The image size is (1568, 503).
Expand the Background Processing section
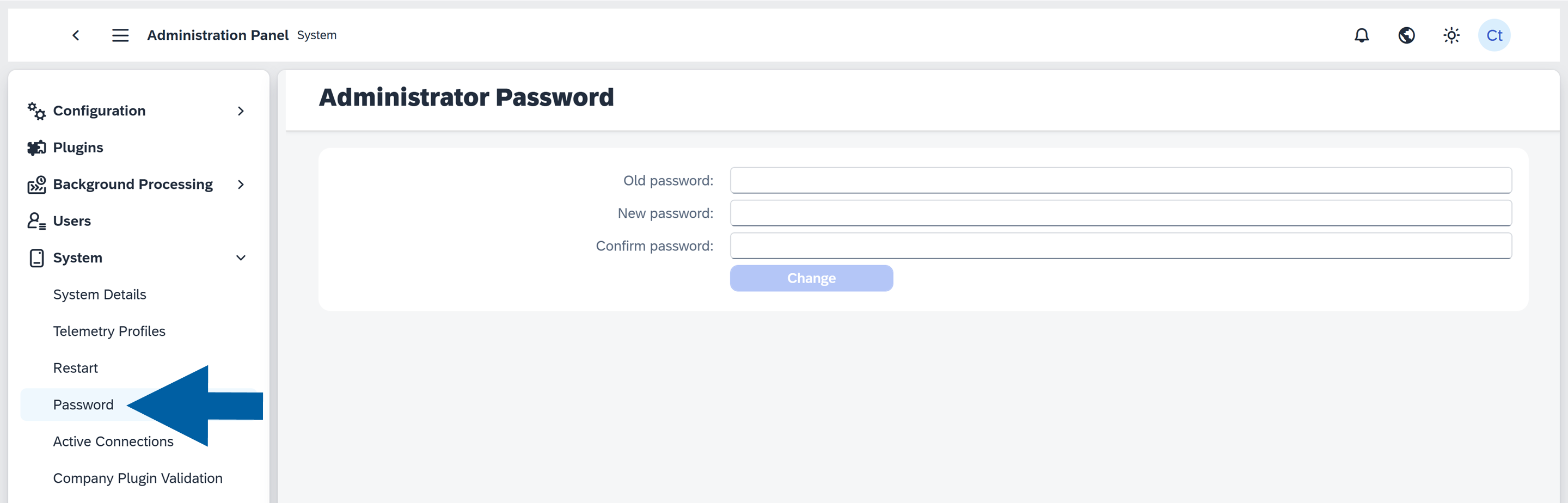[x=241, y=184]
